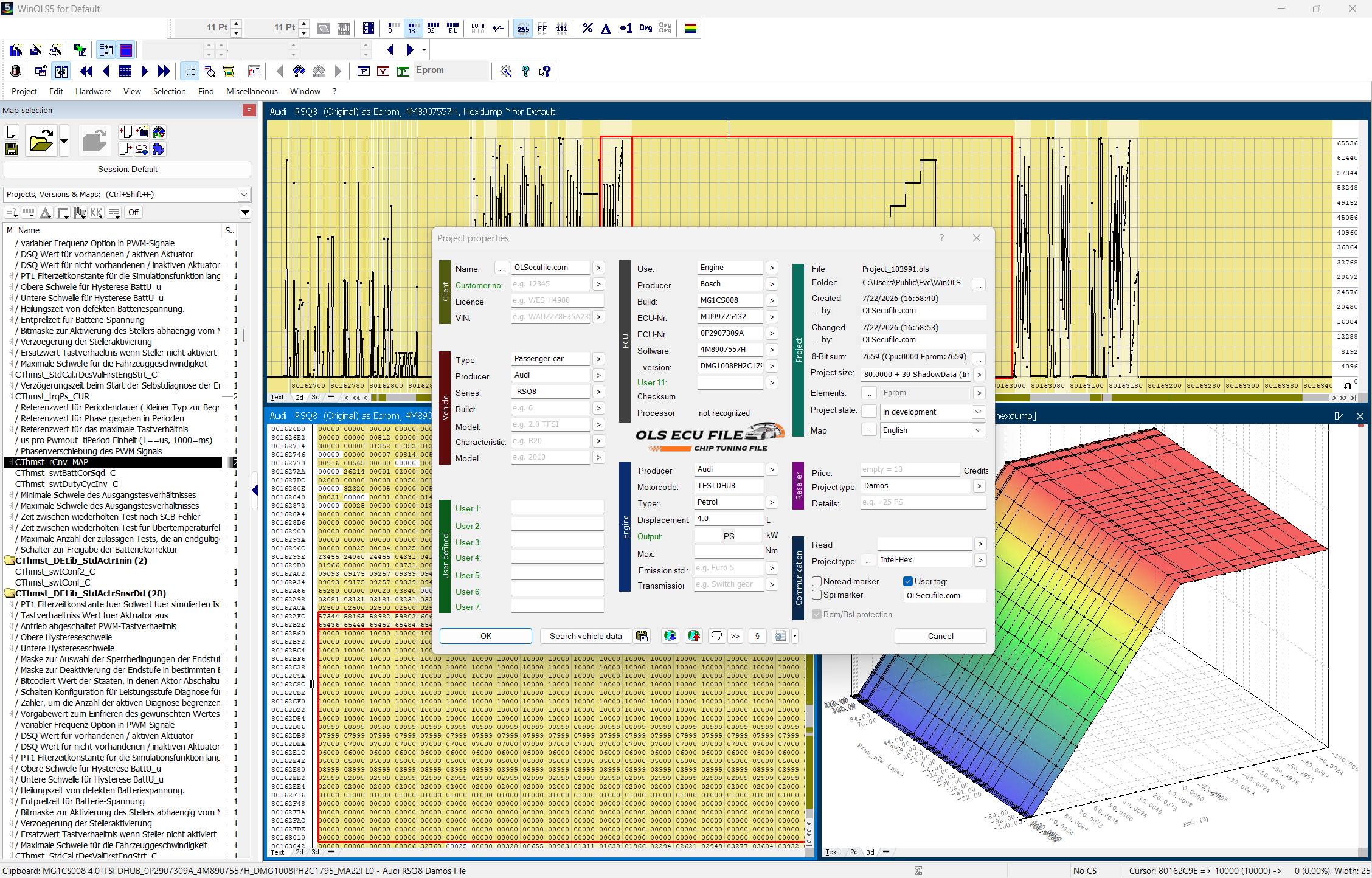Viewport: 1372px width, 878px height.
Task: Click the blue F toolbar icon
Action: pyautogui.click(x=364, y=71)
